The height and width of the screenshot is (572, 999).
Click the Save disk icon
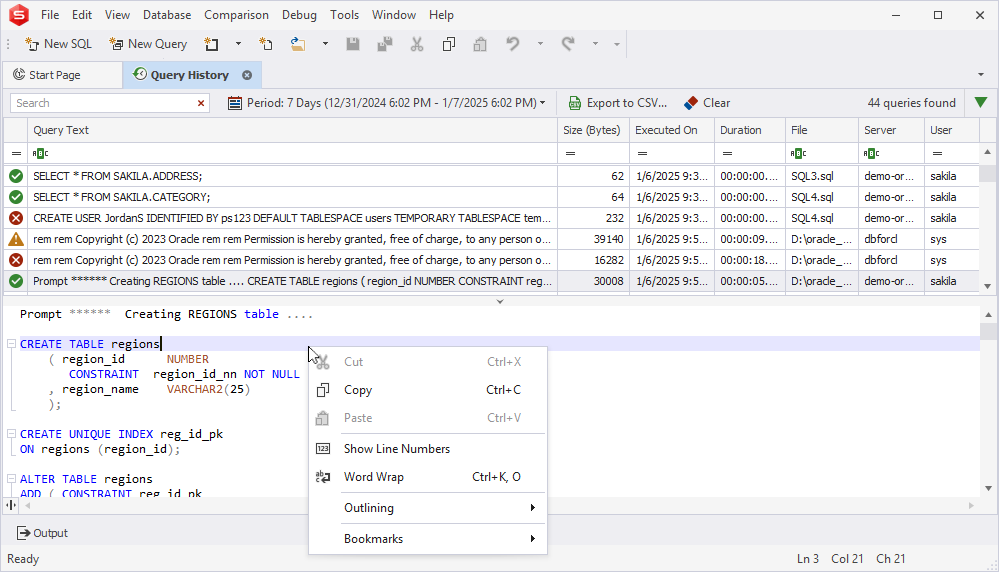[x=352, y=44]
